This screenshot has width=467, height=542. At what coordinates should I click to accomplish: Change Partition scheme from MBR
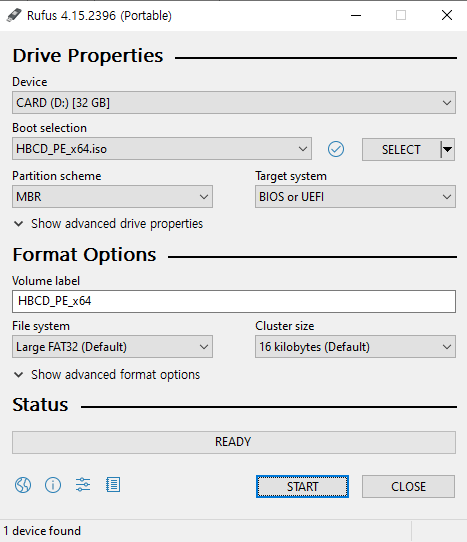(x=112, y=197)
